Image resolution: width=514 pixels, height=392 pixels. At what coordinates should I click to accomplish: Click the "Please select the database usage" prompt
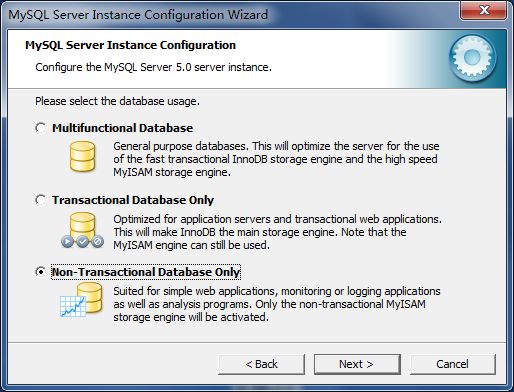pyautogui.click(x=117, y=101)
